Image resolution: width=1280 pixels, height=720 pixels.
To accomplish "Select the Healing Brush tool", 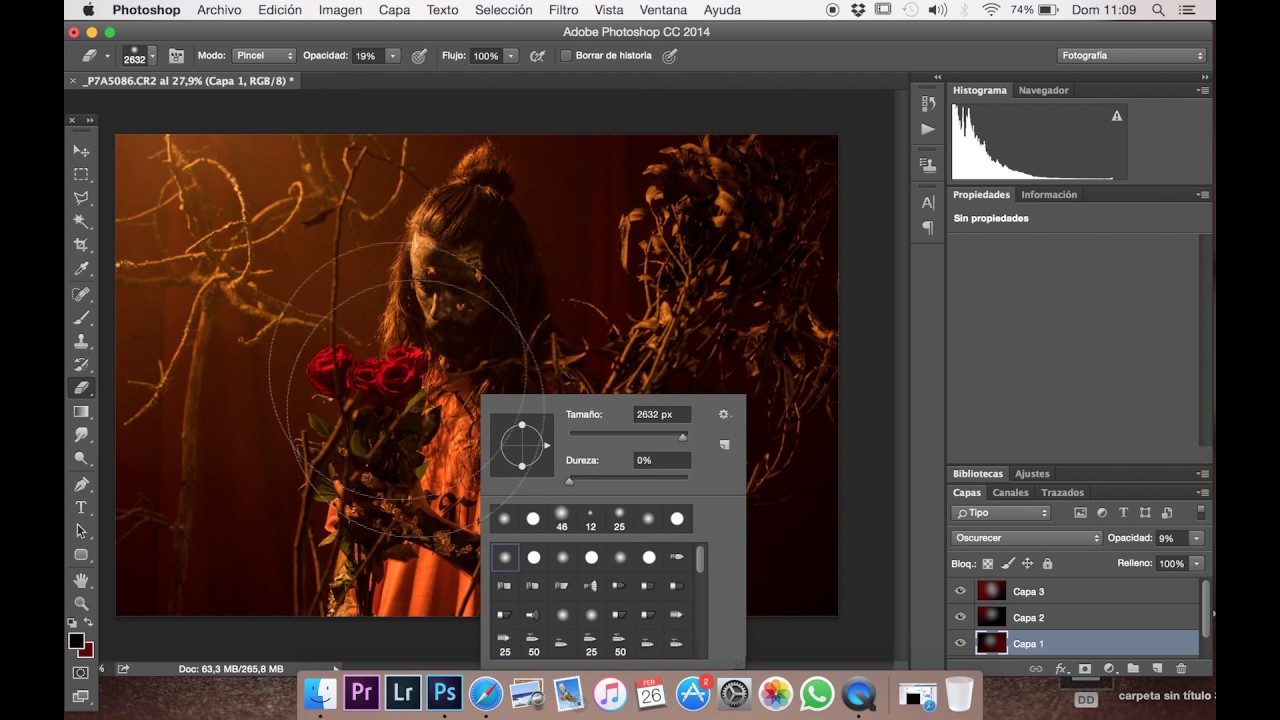I will (82, 294).
